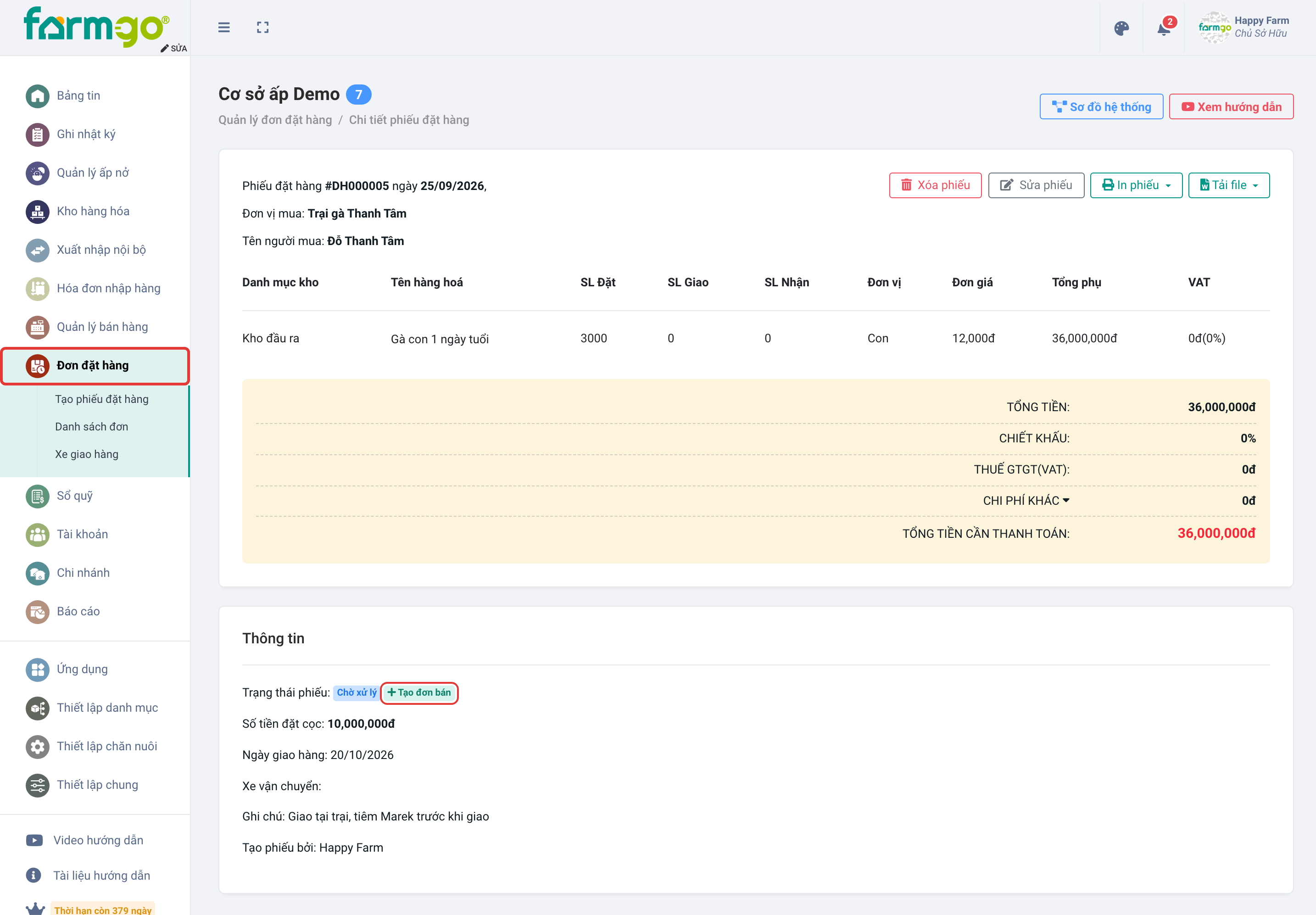Toggle the hamburger sidebar menu icon

[224, 28]
